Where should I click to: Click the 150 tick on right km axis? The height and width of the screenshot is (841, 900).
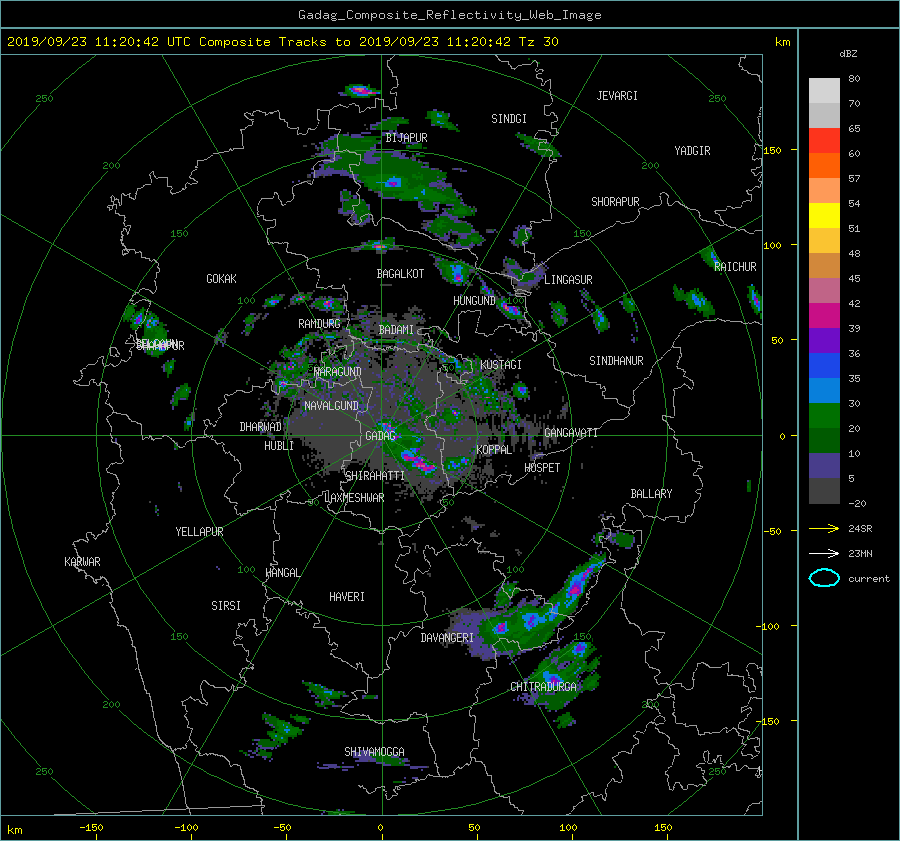tap(772, 150)
